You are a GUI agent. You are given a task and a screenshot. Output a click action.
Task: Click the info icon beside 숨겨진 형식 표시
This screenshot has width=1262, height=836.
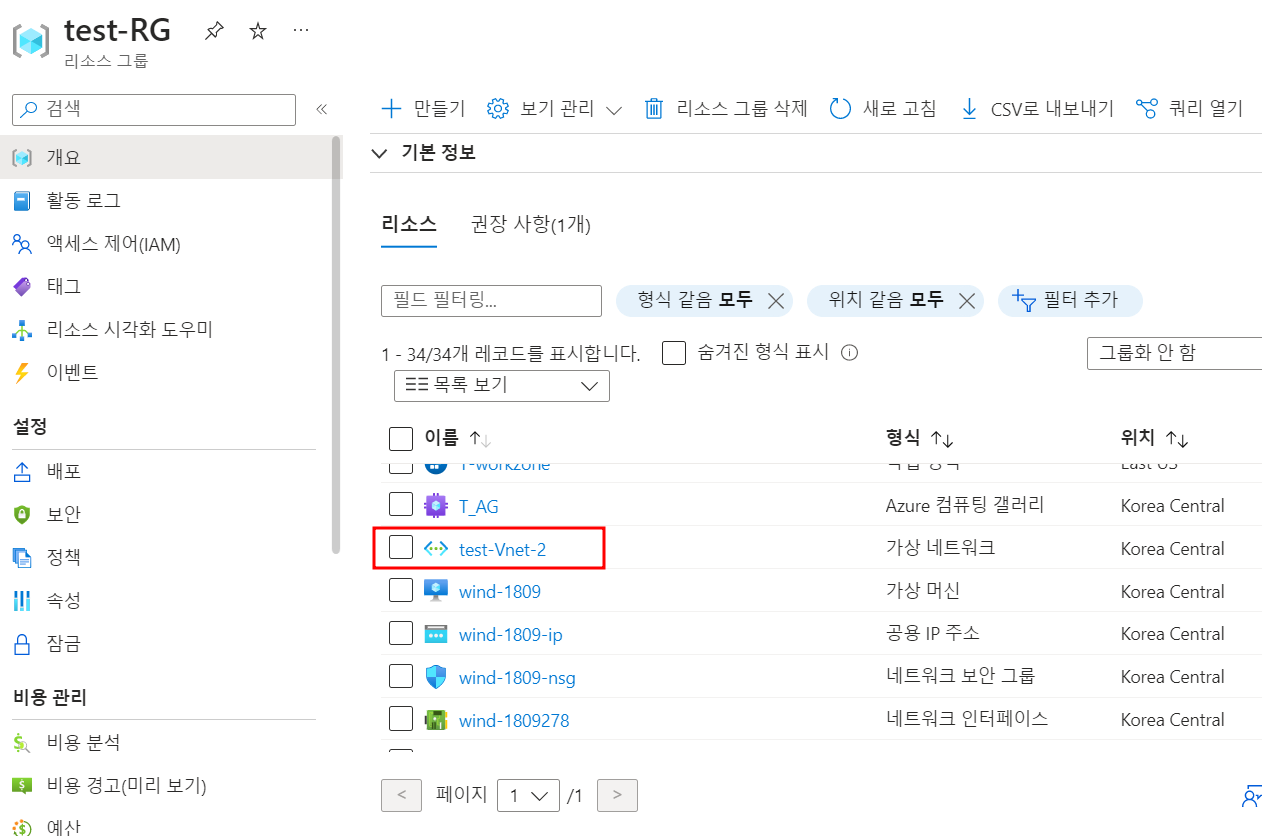[x=850, y=353]
